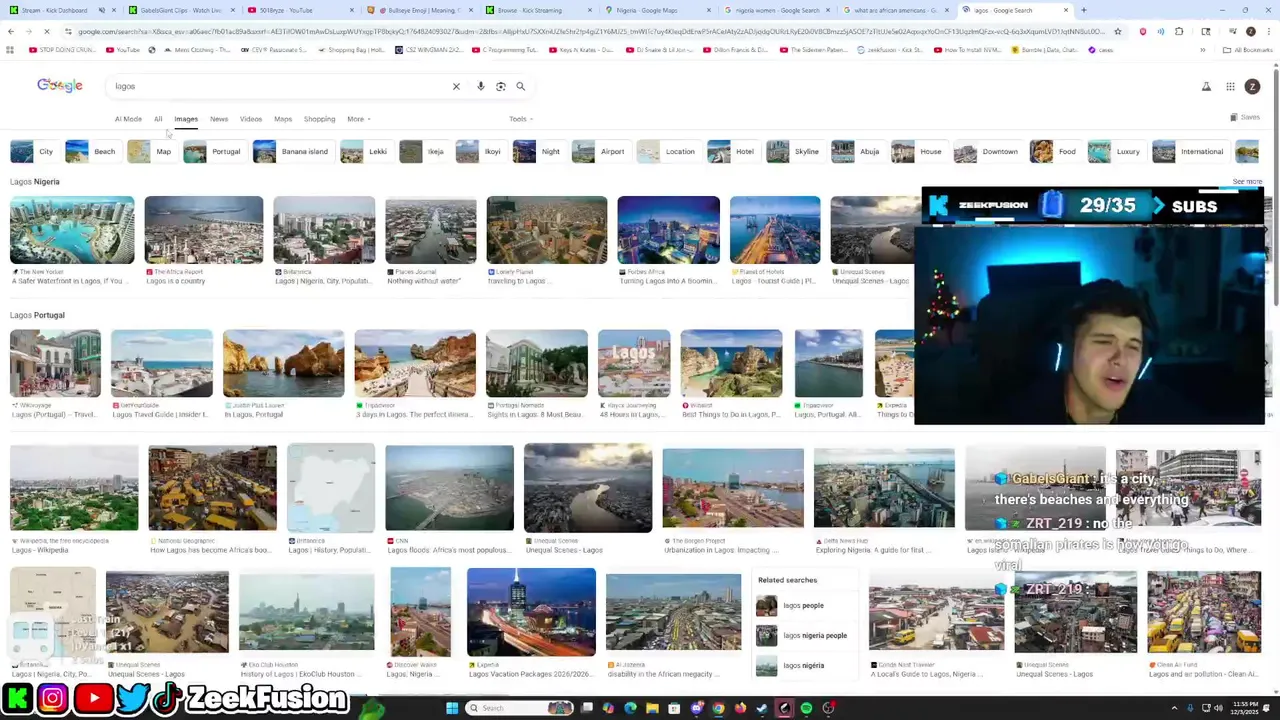The image size is (1280, 720).
Task: Open National Geographic yellow buses image
Action: tap(212, 488)
